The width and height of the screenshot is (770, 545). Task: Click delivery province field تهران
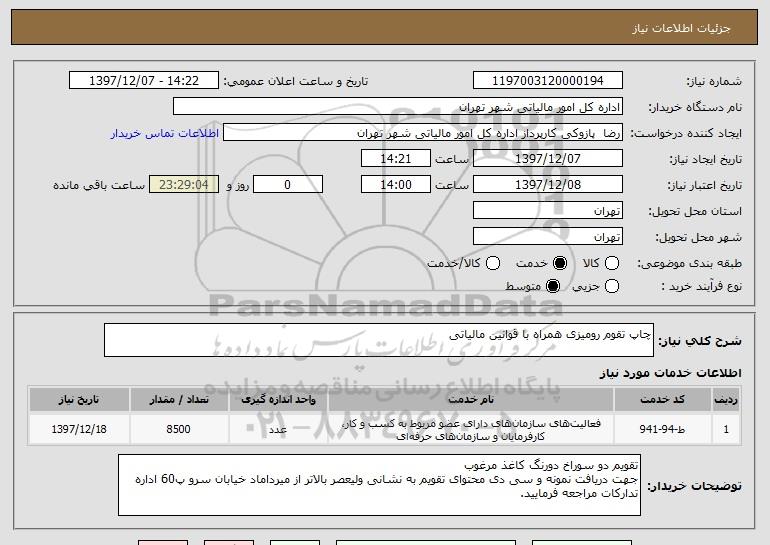pyautogui.click(x=548, y=211)
